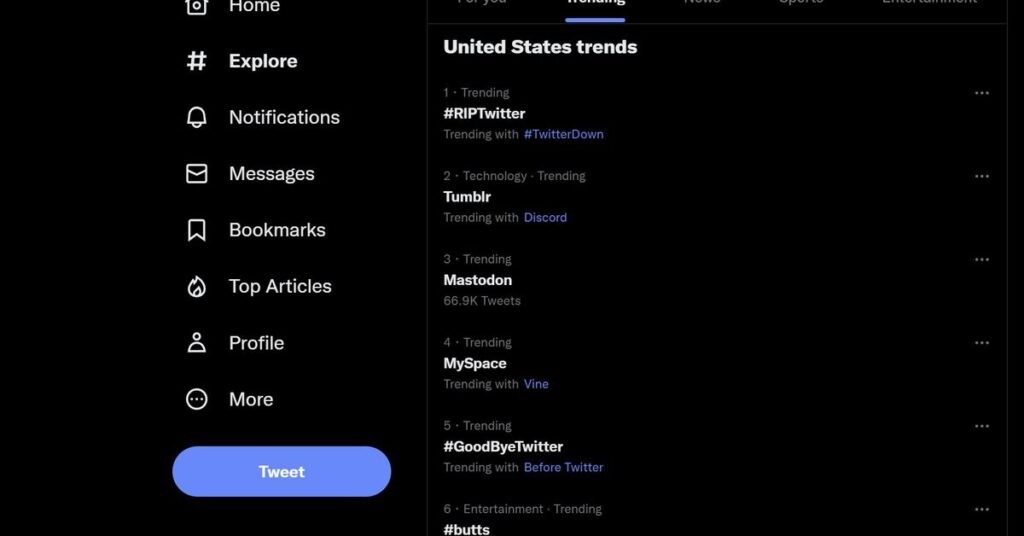The image size is (1024, 536).
Task: Click the Home icon in sidebar
Action: click(x=197, y=6)
